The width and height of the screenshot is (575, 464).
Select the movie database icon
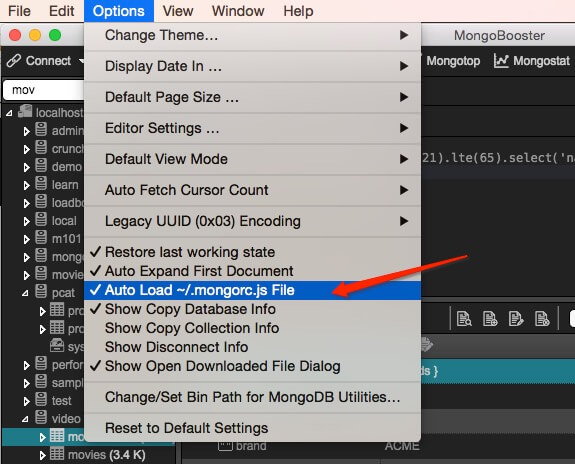(x=41, y=273)
